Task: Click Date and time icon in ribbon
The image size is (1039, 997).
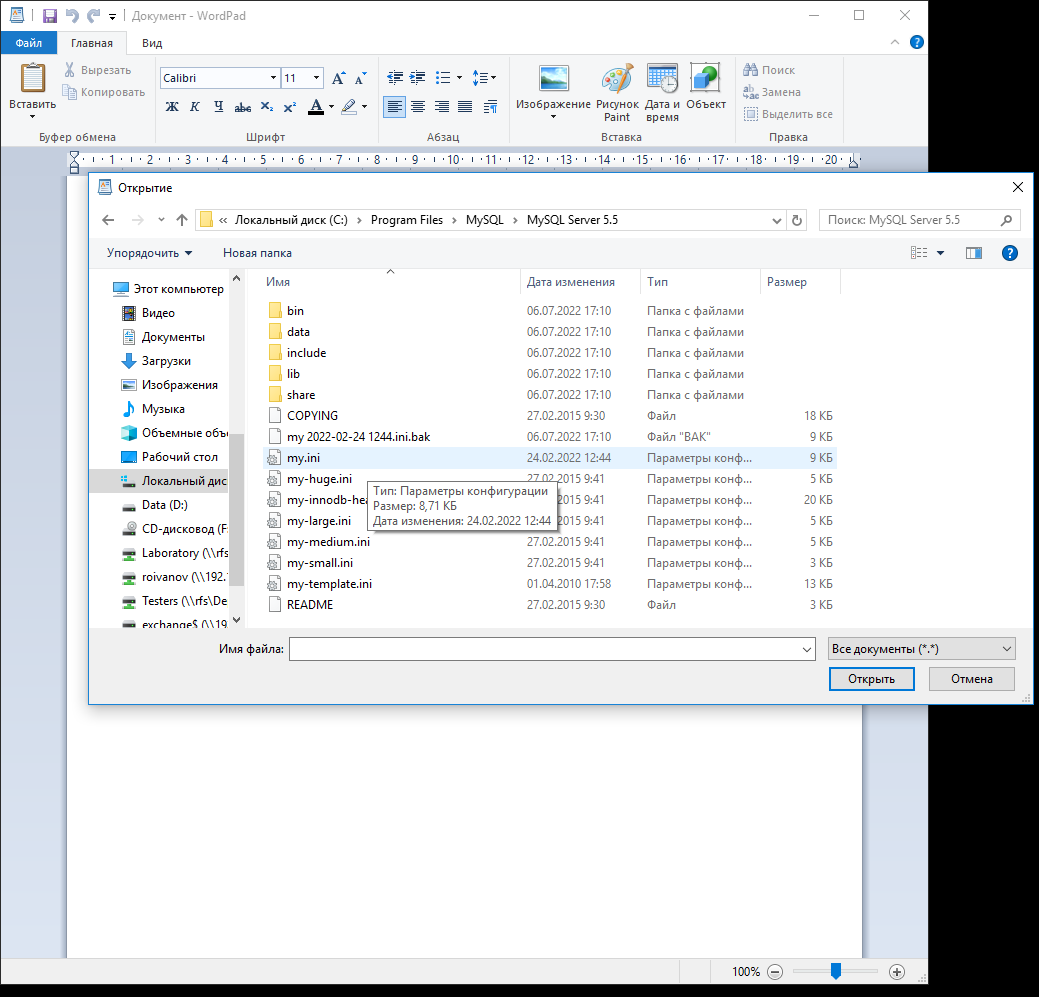Action: tap(662, 82)
